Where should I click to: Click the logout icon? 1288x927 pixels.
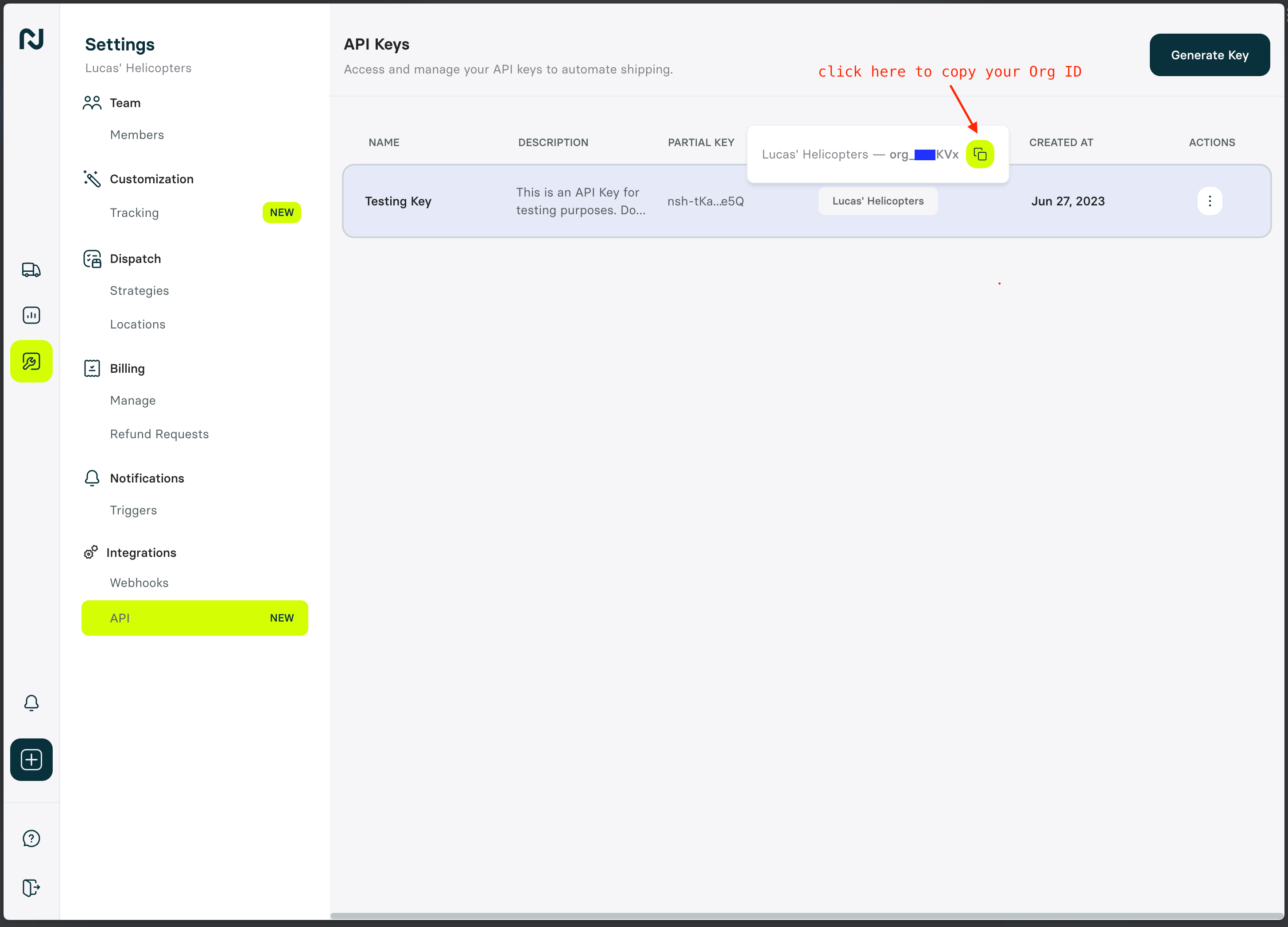pyautogui.click(x=31, y=887)
